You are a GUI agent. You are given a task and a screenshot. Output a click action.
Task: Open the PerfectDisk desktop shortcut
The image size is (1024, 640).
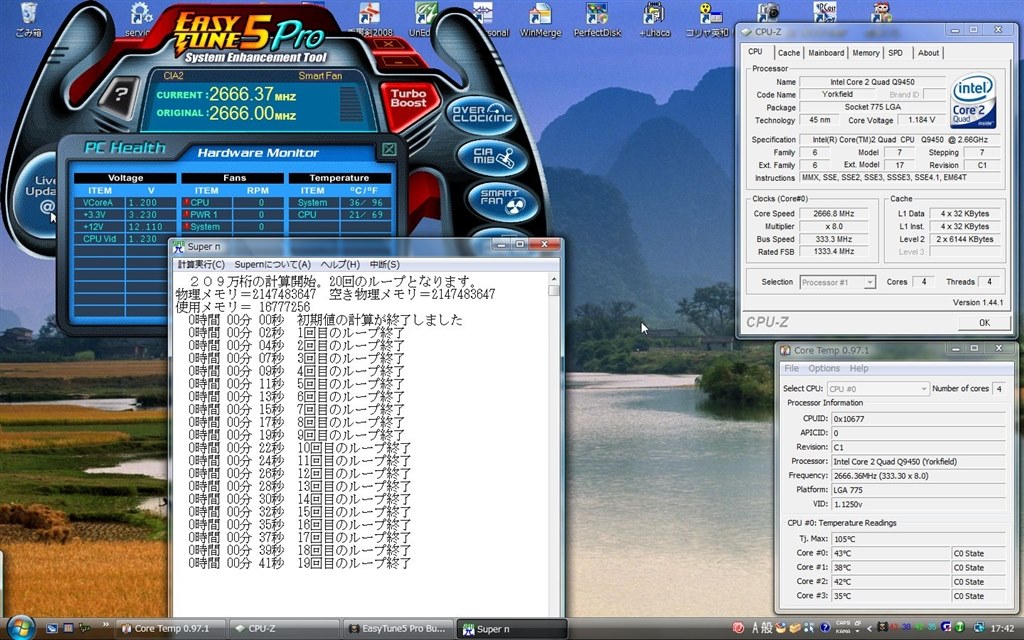(597, 20)
